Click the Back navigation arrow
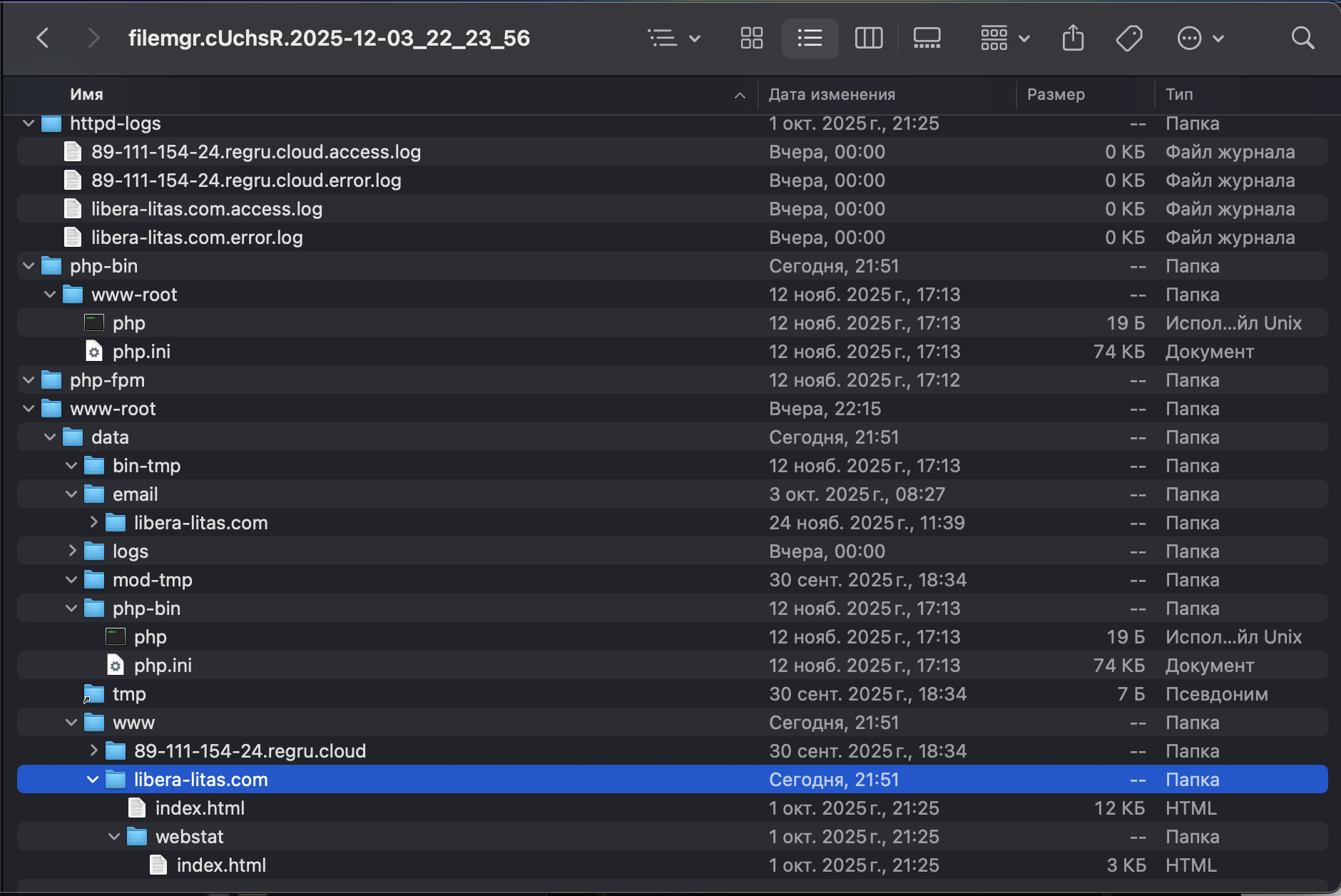The height and width of the screenshot is (896, 1341). coord(43,38)
